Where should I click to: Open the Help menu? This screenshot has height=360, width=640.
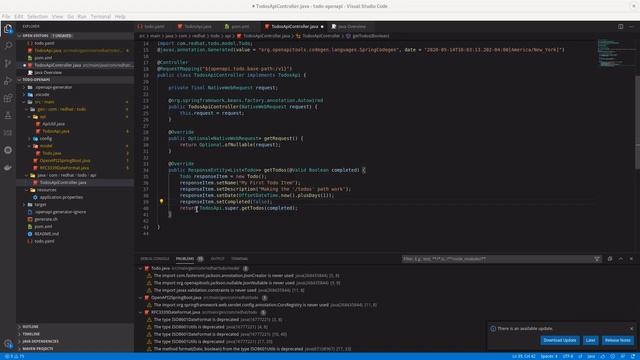coord(120,17)
